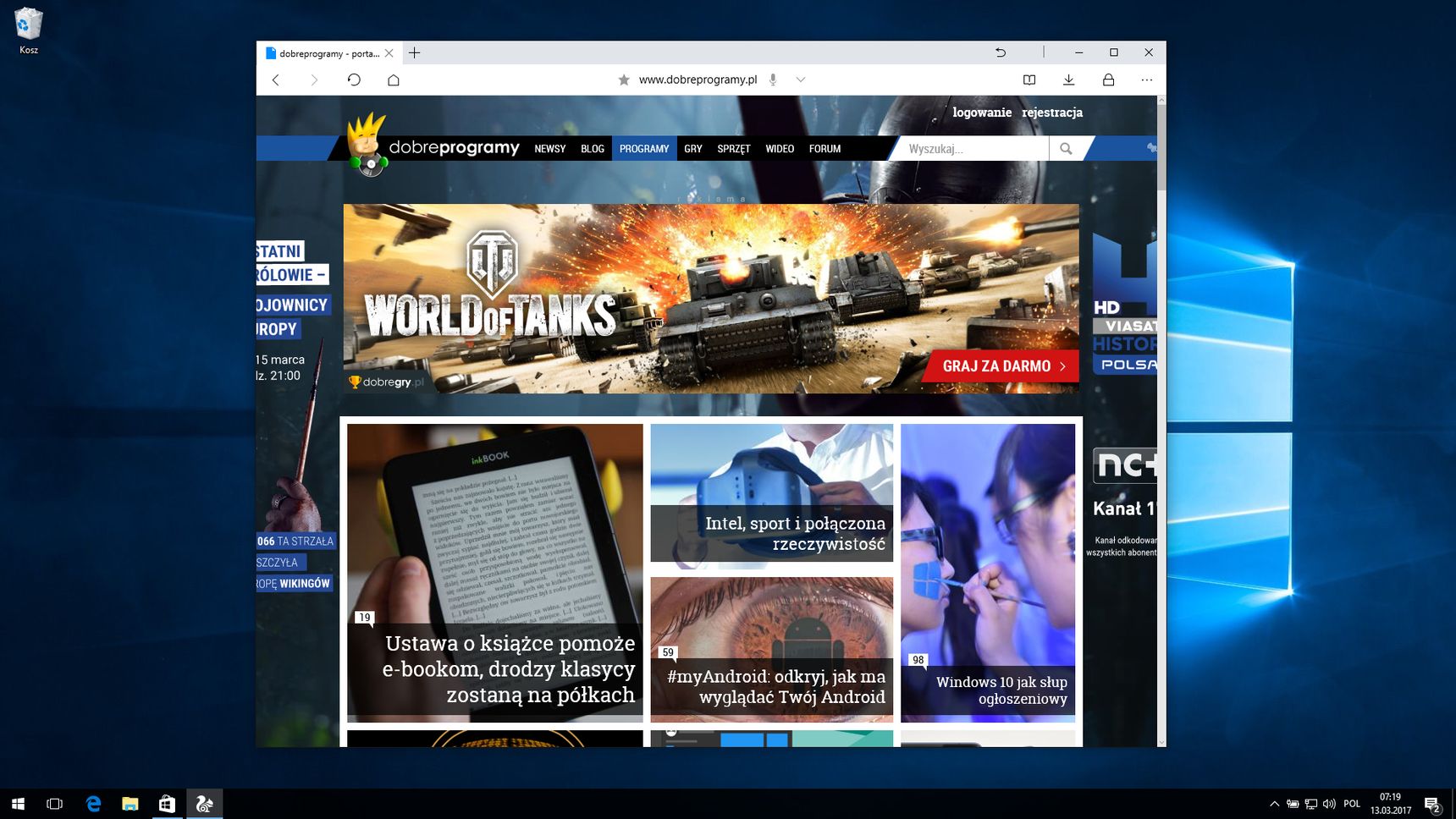Click the lock icon in the toolbar
Image resolution: width=1456 pixels, height=819 pixels.
coord(1108,80)
